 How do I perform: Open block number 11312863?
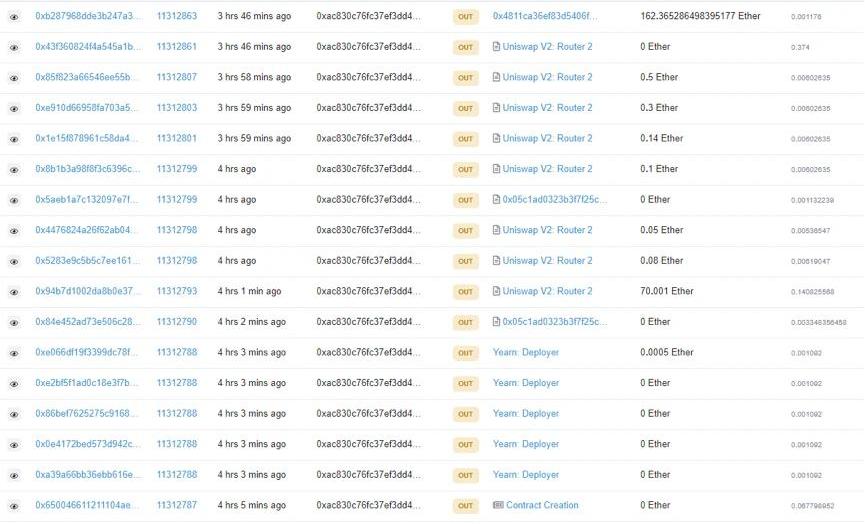(176, 17)
